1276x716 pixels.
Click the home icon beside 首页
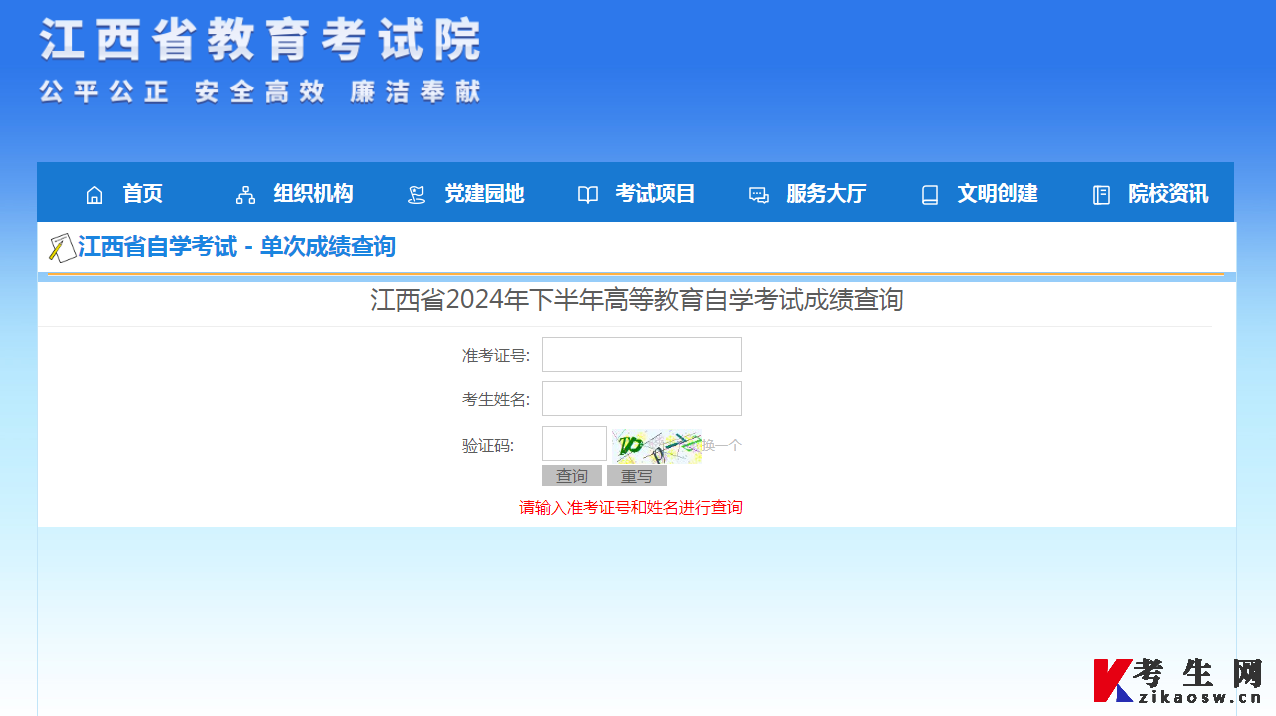click(95, 194)
